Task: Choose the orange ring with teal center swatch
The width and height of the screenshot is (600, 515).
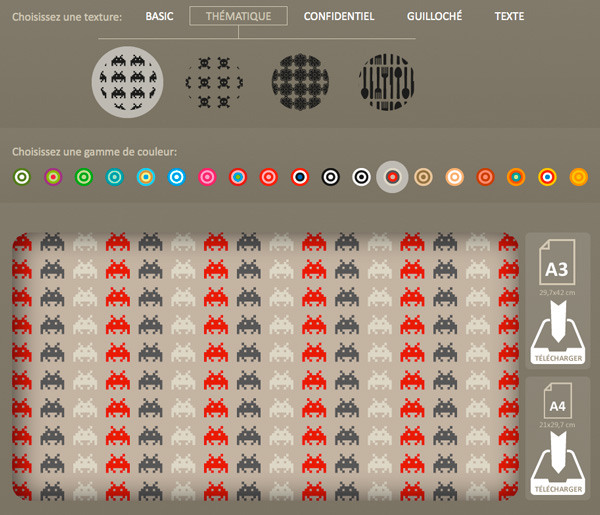Action: (516, 177)
